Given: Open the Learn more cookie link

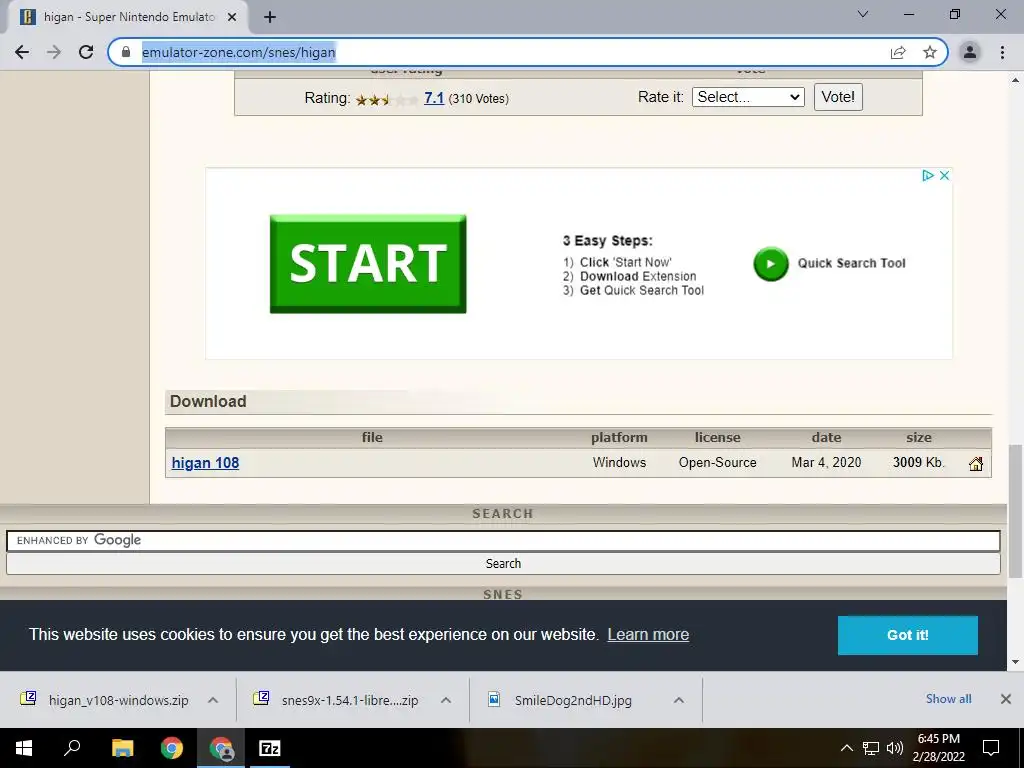Looking at the screenshot, I should coord(648,635).
